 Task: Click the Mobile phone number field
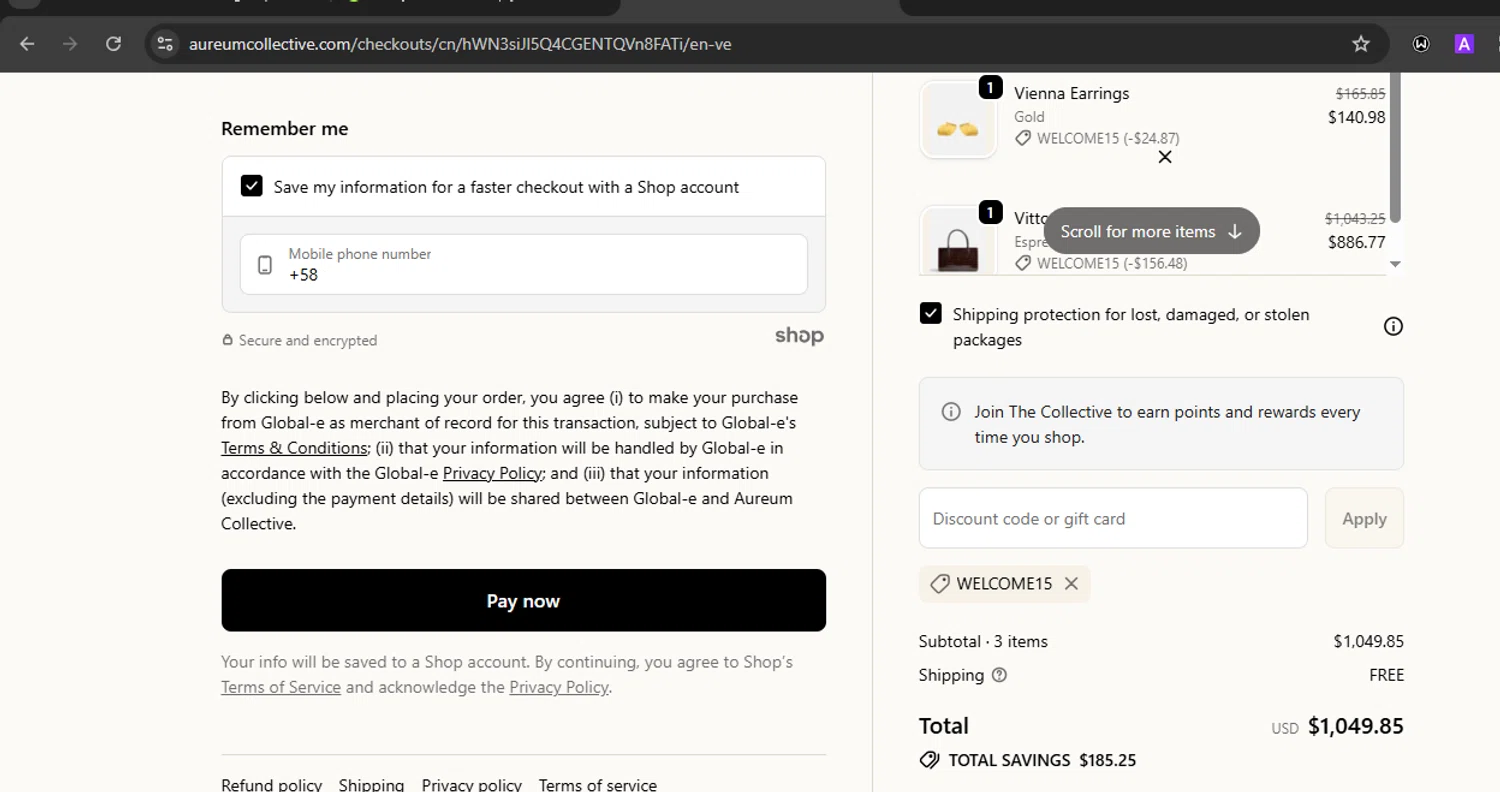[x=524, y=264]
